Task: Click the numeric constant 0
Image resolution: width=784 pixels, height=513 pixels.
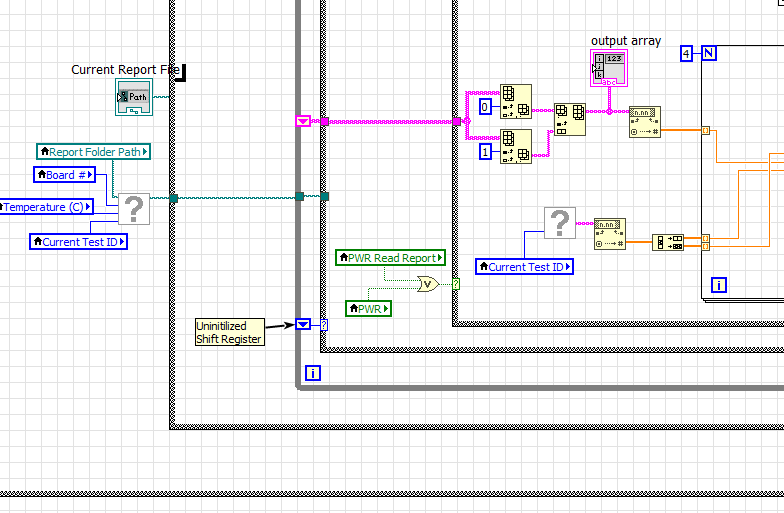Action: tap(485, 106)
